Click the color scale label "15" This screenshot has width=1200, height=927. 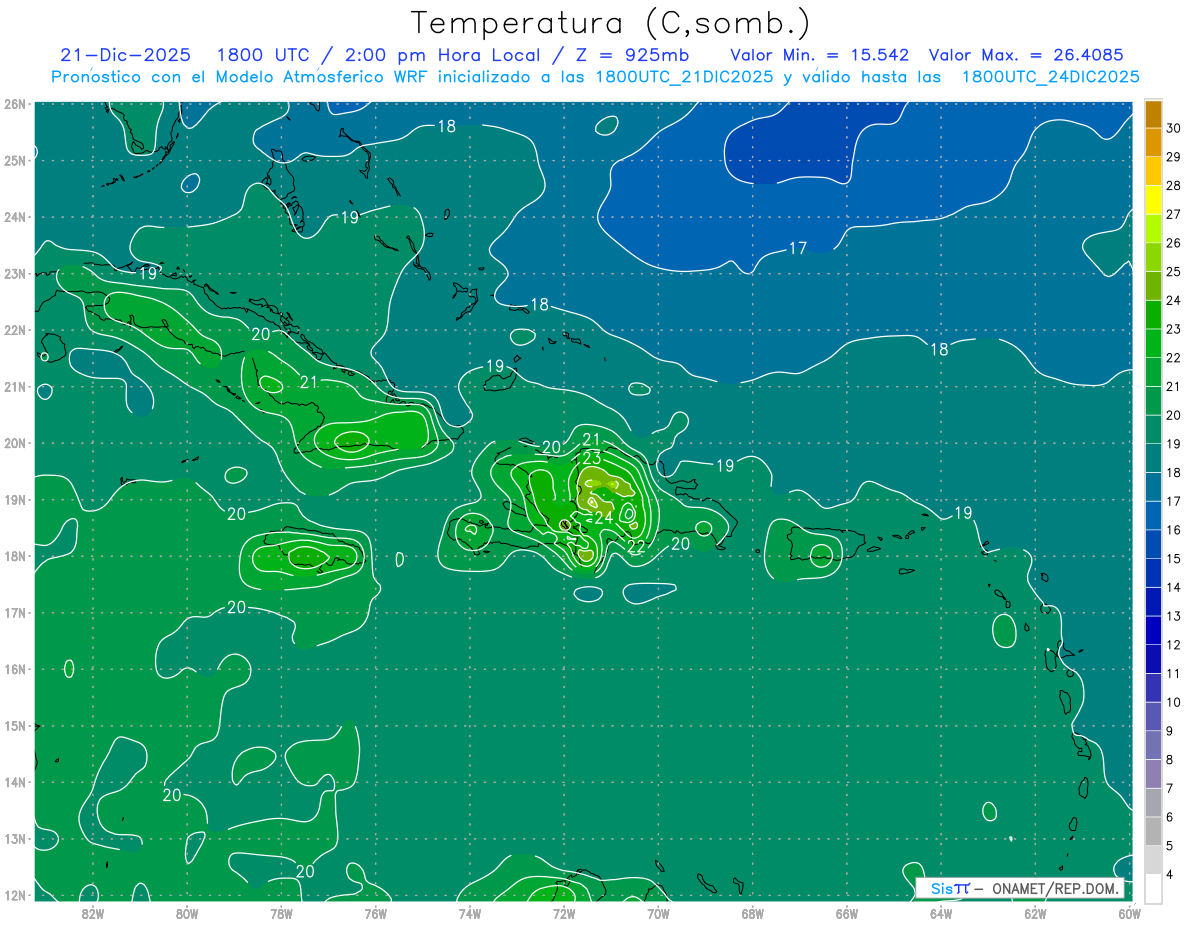[x=1174, y=559]
